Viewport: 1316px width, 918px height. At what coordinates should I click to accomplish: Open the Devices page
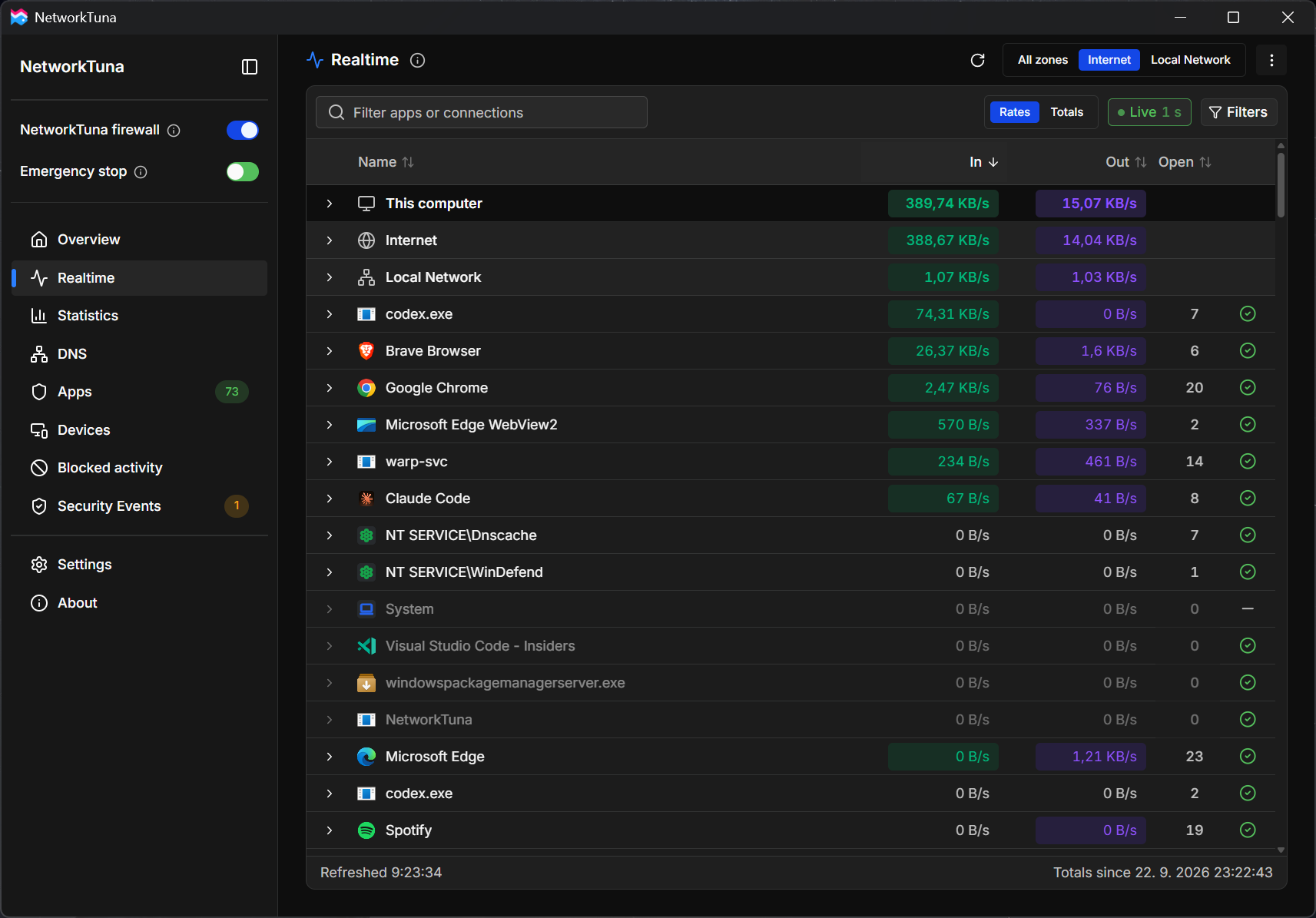[x=140, y=430]
